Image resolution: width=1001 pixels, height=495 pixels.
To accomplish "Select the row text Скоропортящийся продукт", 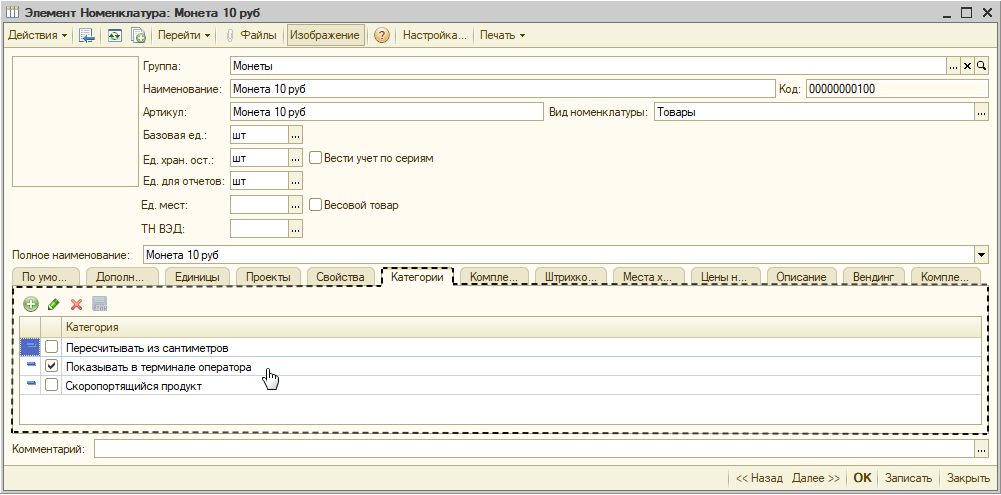I will pyautogui.click(x=134, y=386).
